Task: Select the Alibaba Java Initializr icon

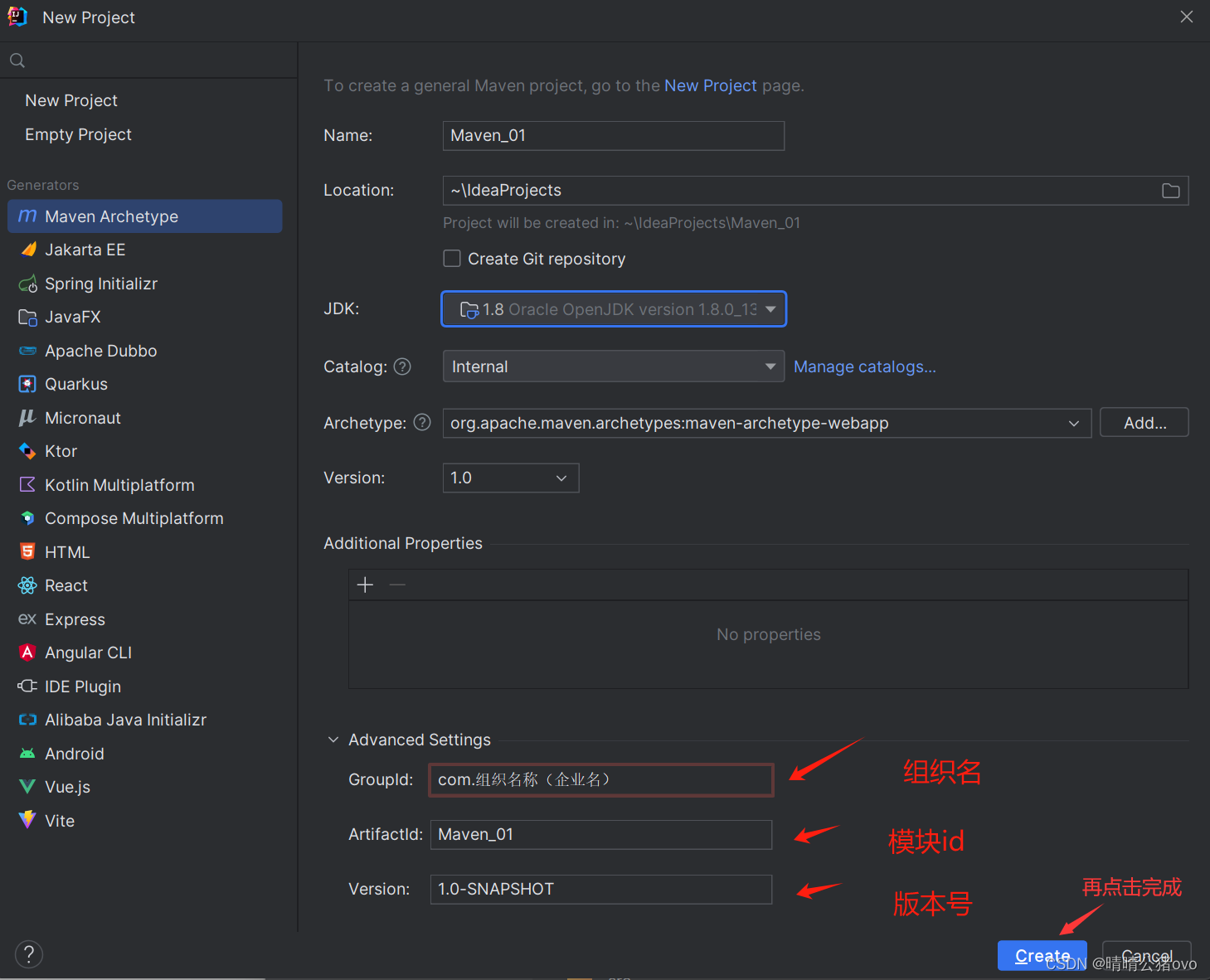Action: coord(27,720)
